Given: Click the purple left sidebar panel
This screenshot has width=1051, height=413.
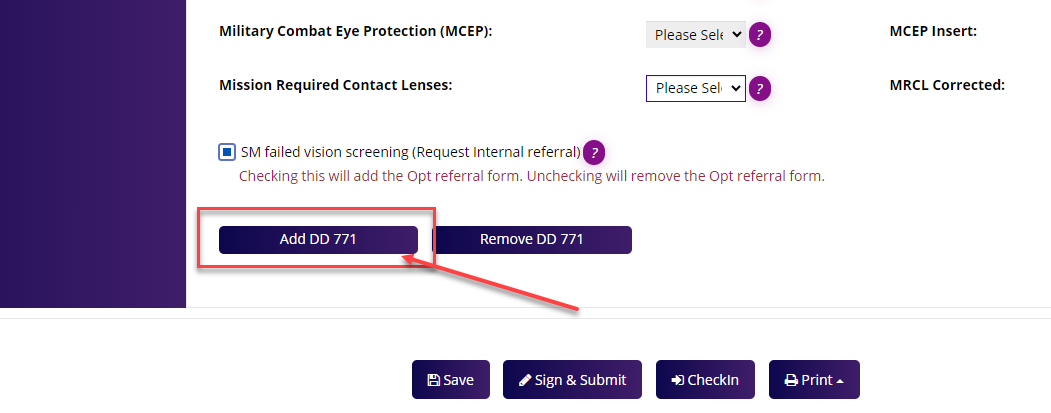Looking at the screenshot, I should (x=92, y=150).
